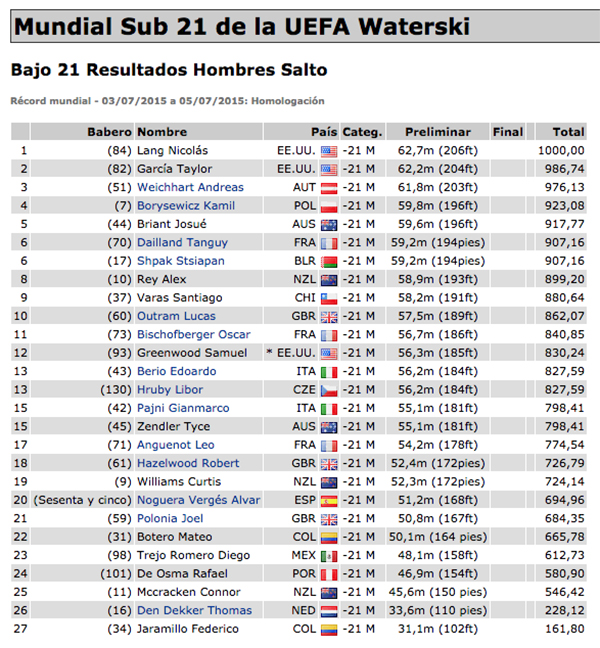This screenshot has width=600, height=648.
Task: Click the Belarus flag next to Shpak Stsiapan
Action: 330,261
